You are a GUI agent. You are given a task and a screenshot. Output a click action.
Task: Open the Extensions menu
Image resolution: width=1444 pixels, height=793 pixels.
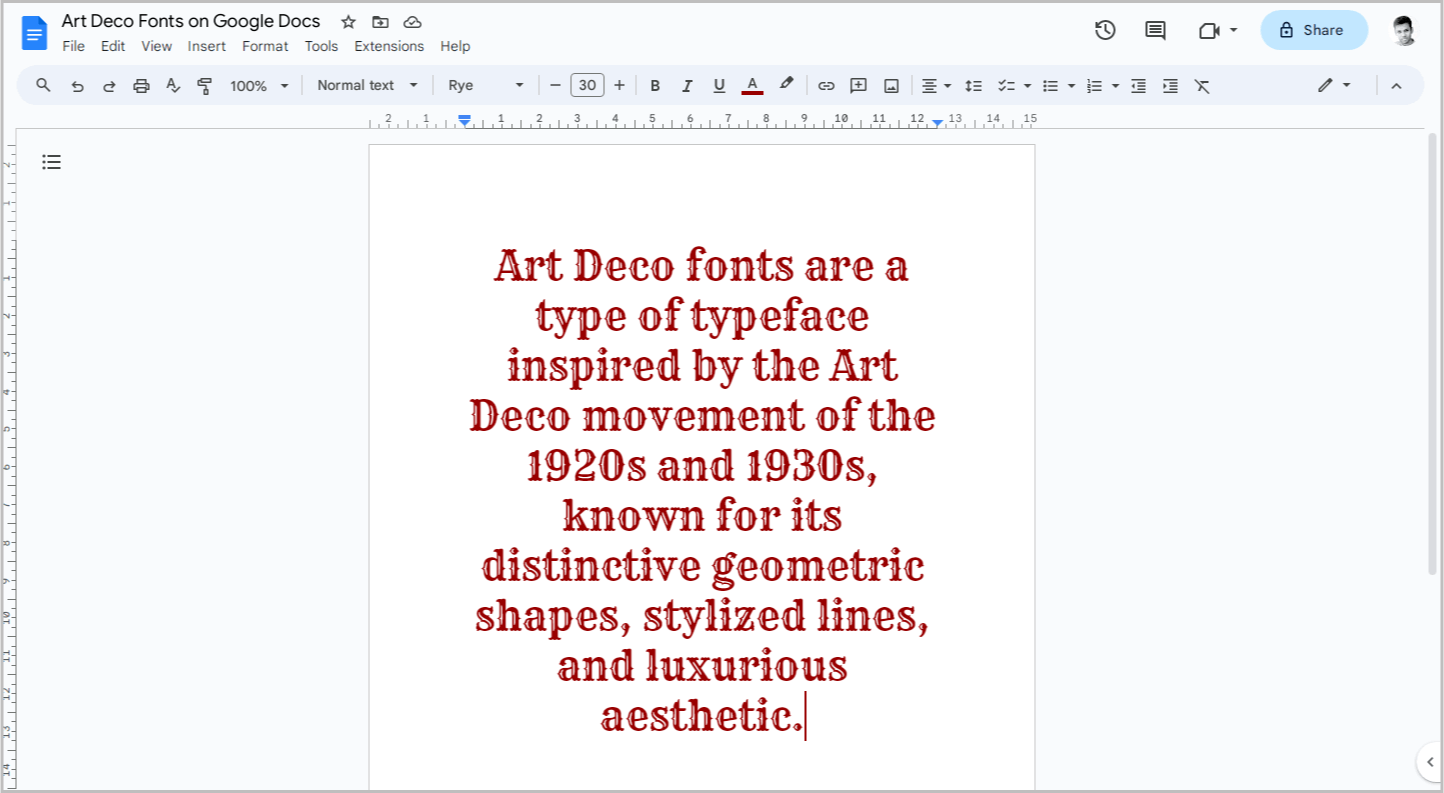point(389,46)
